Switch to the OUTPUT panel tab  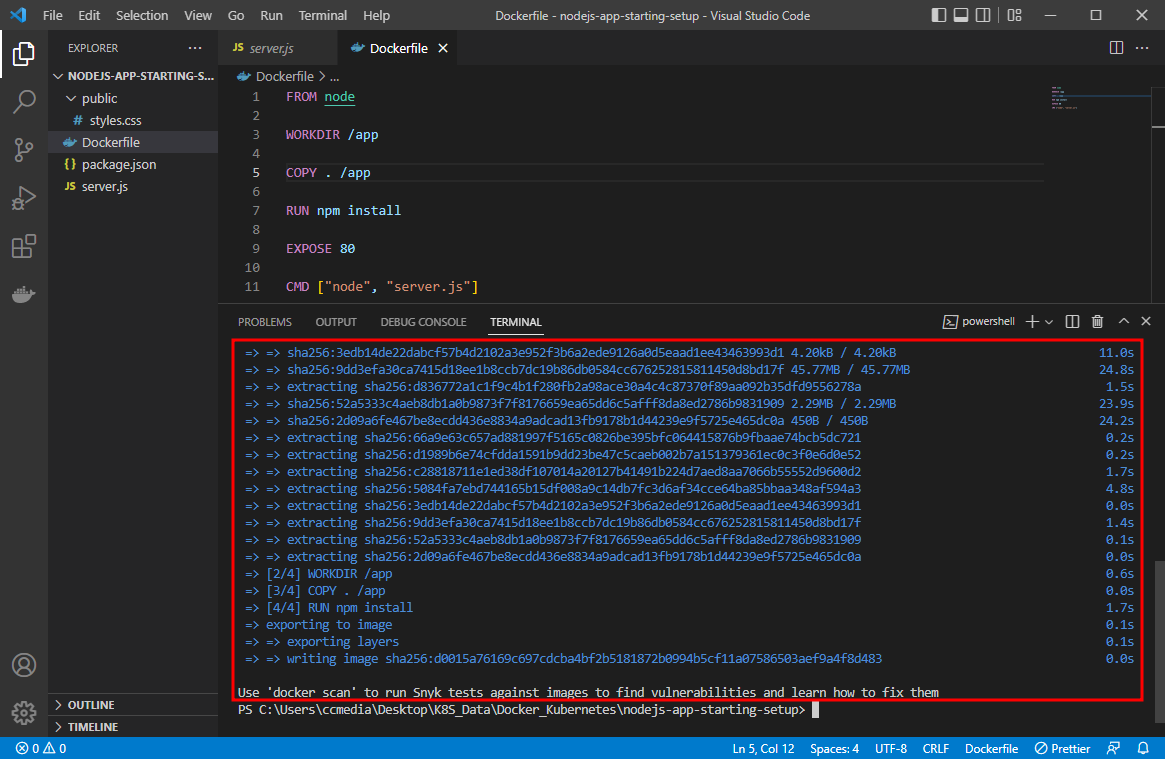[x=336, y=322]
